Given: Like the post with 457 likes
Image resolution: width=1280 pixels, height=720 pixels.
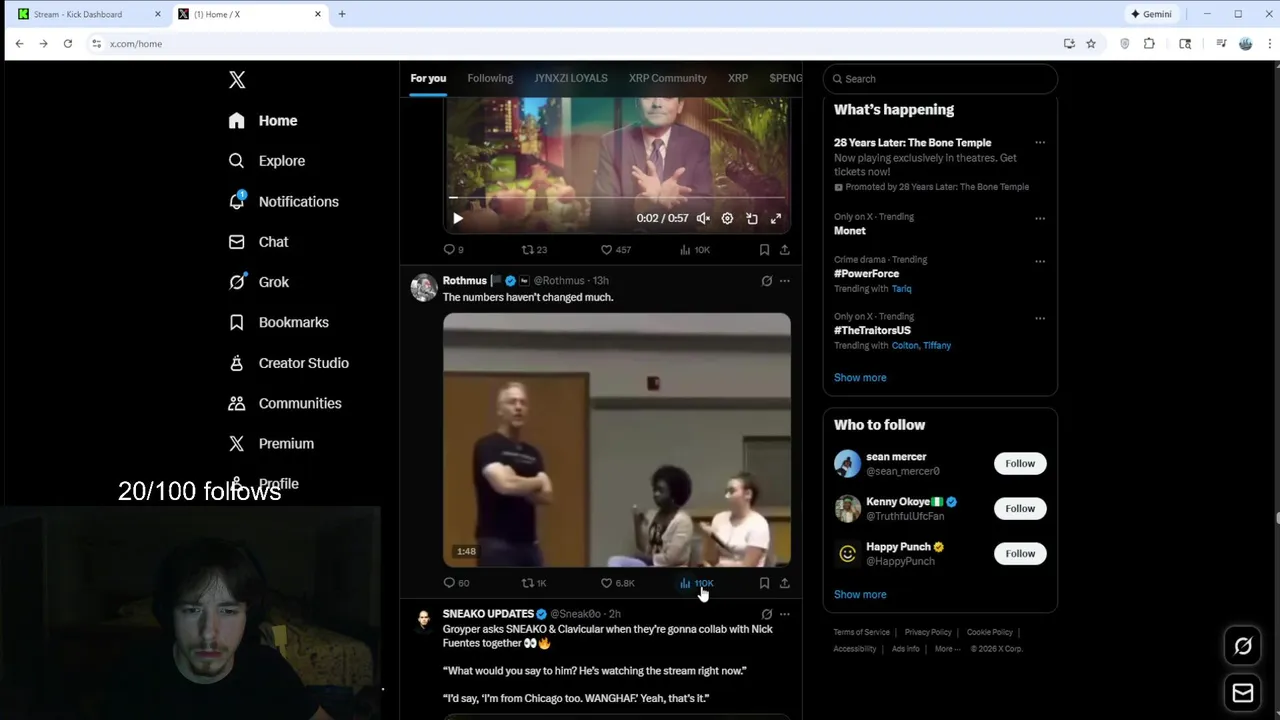Looking at the screenshot, I should point(615,250).
